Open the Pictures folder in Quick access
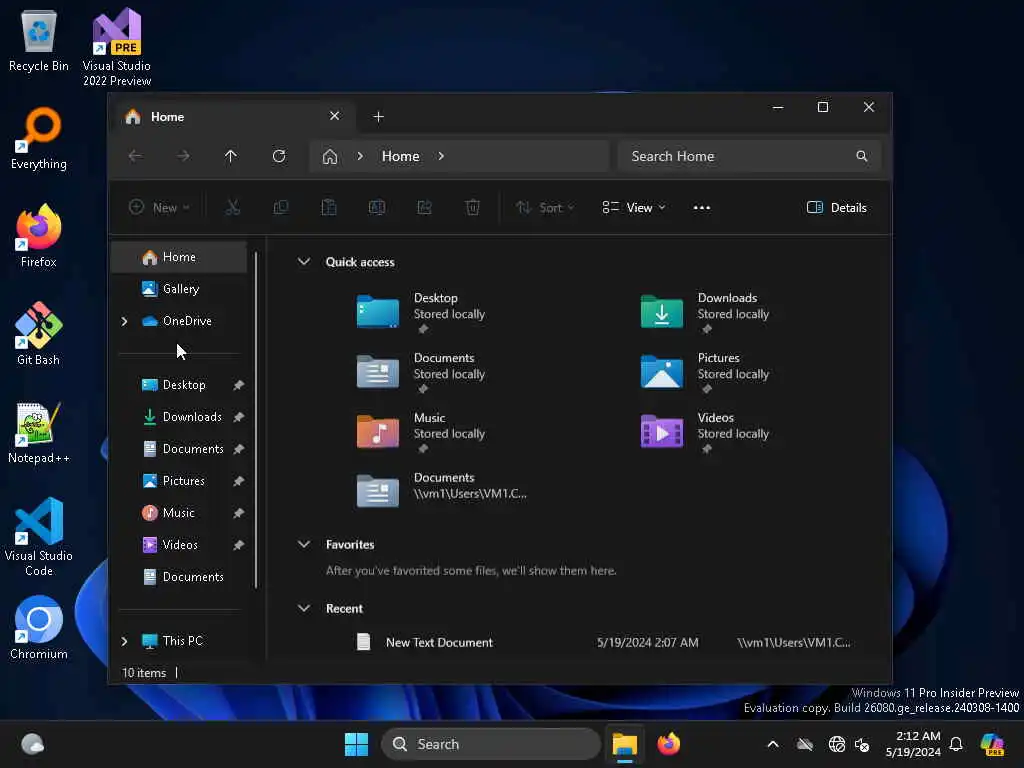The height and width of the screenshot is (768, 1024). point(705,373)
